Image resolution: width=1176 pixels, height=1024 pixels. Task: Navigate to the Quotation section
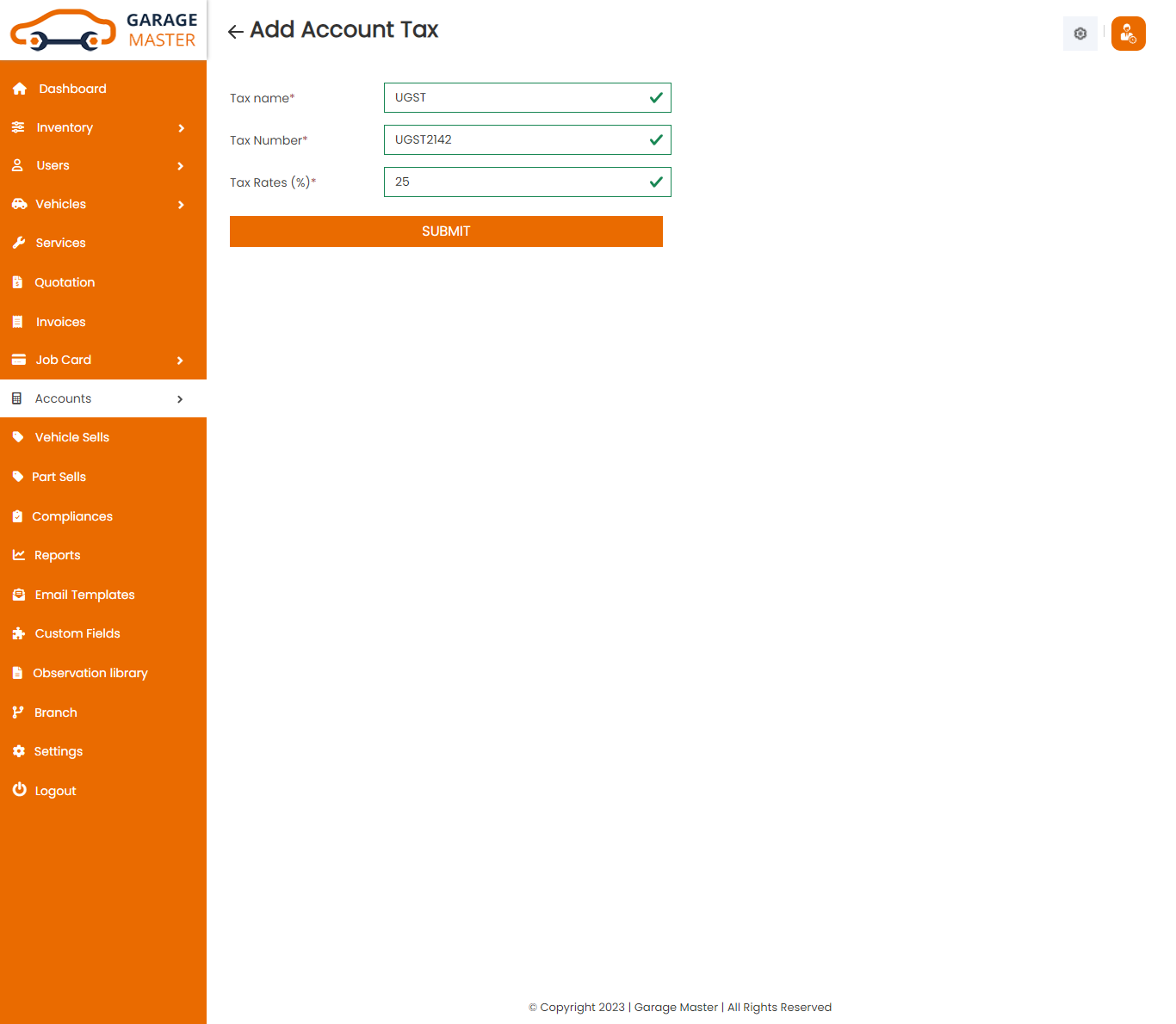(x=65, y=282)
